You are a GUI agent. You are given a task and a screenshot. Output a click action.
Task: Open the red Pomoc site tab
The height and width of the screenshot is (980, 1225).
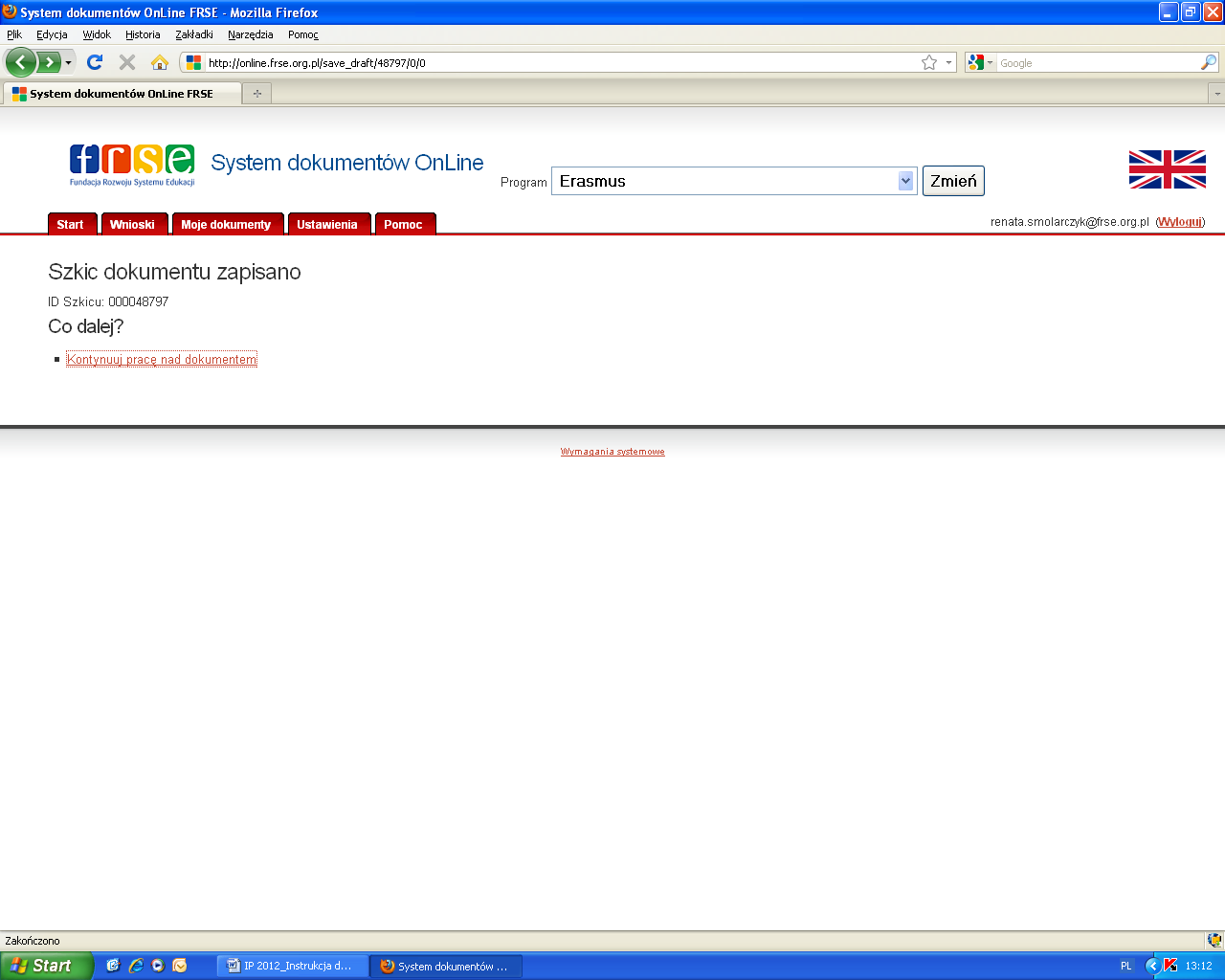pos(405,224)
